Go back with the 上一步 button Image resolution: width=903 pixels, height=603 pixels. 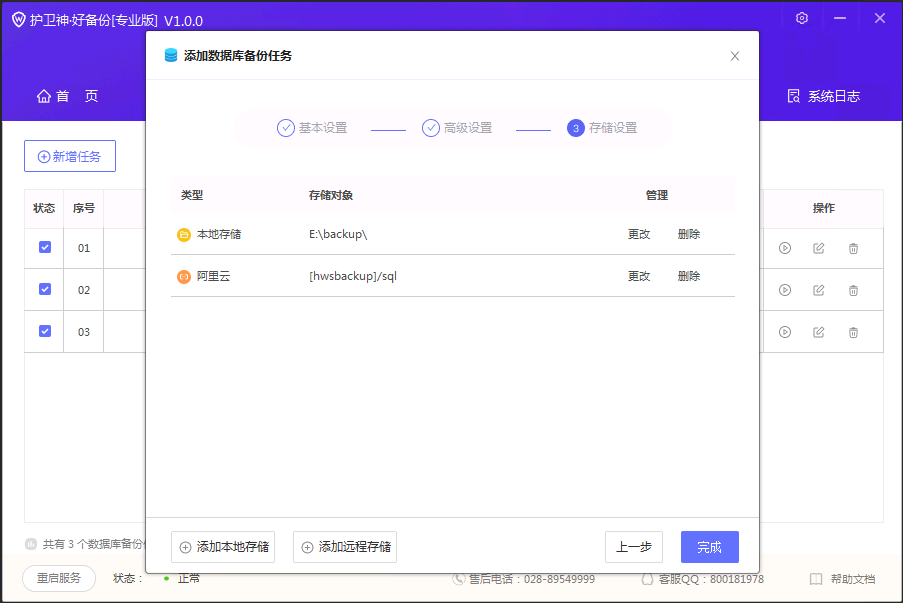[634, 547]
